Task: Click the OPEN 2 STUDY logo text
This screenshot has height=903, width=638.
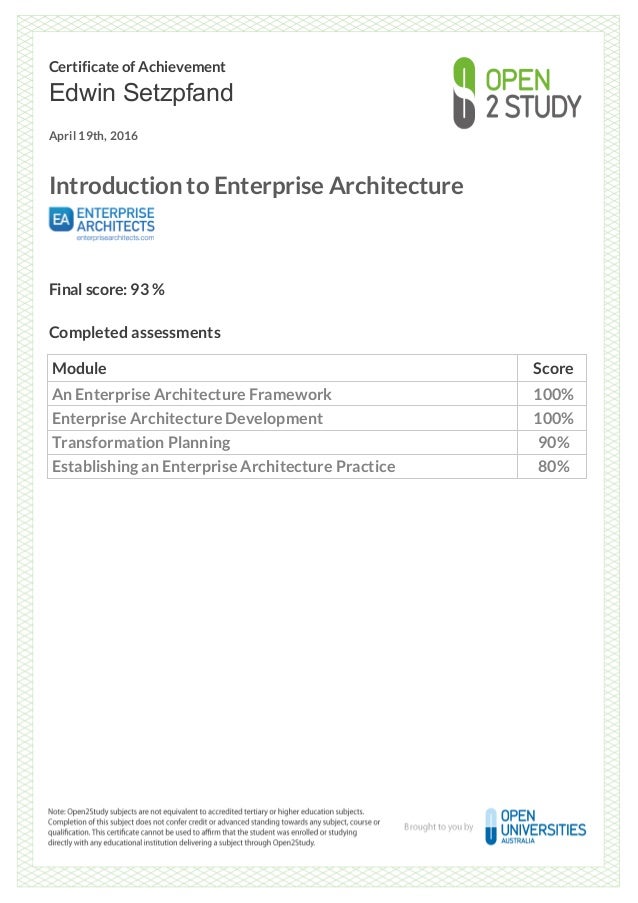Action: 533,94
